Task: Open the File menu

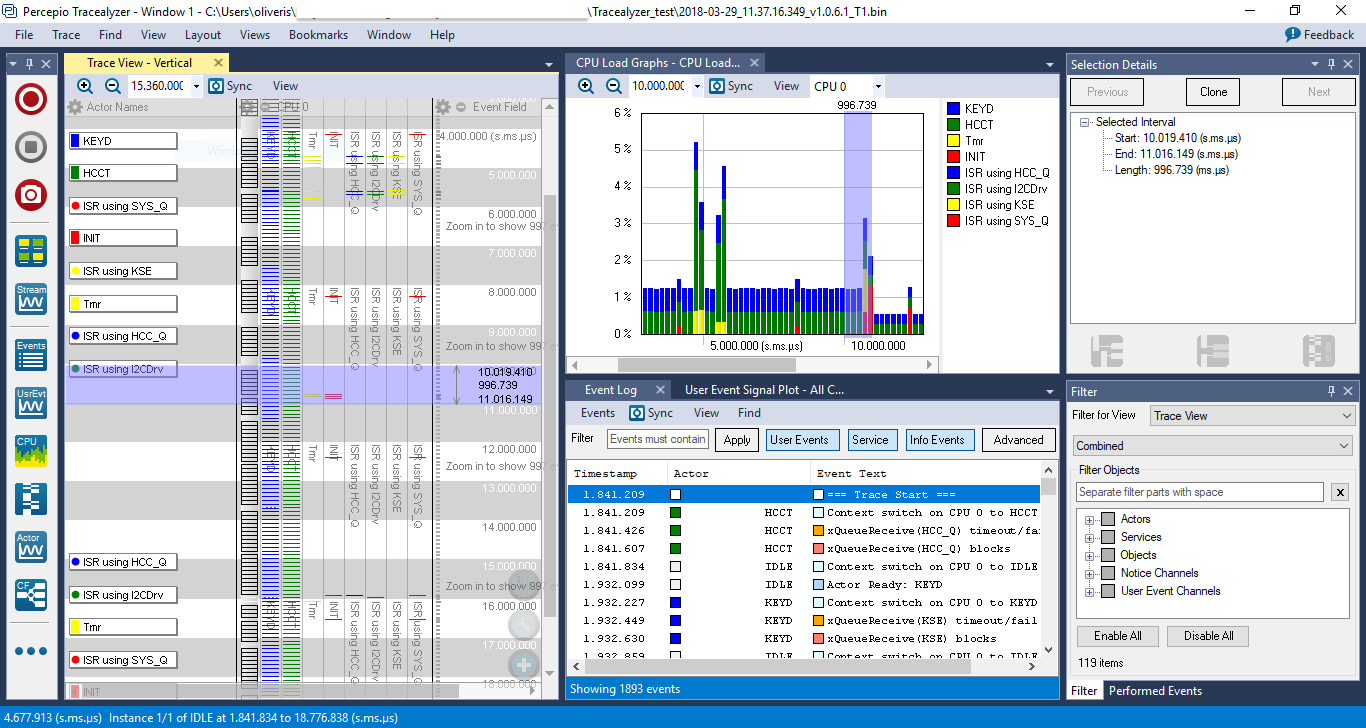Action: [24, 35]
